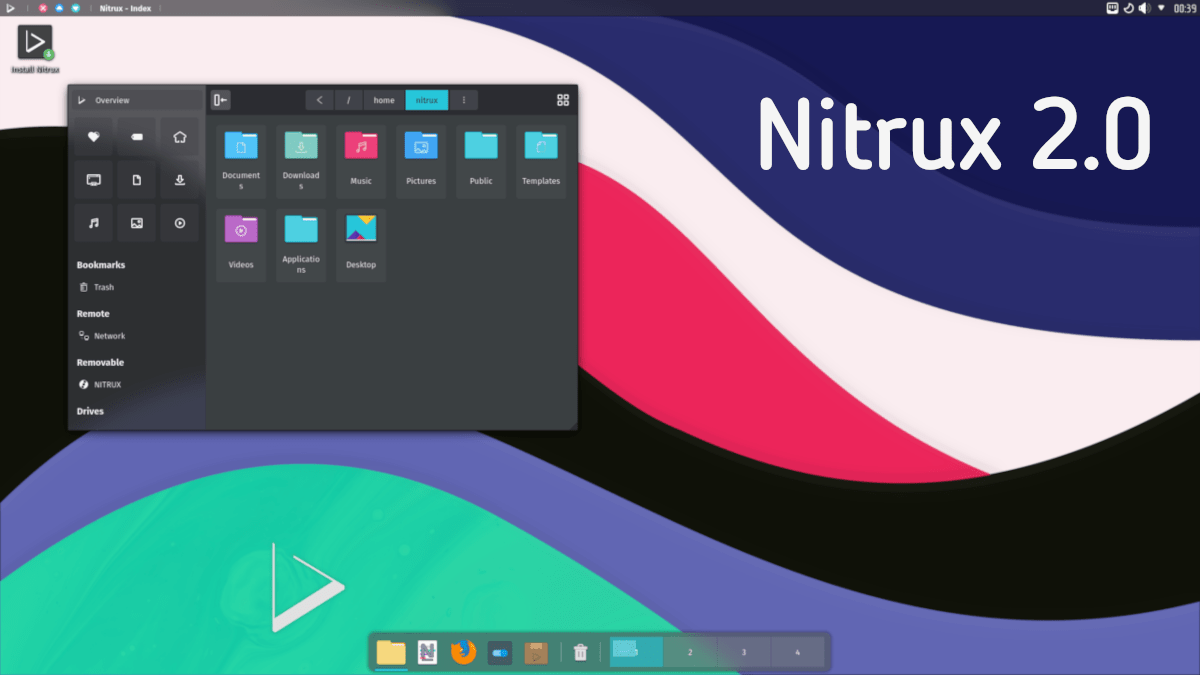Open the brown package app in dock
The image size is (1200, 675).
click(x=537, y=653)
